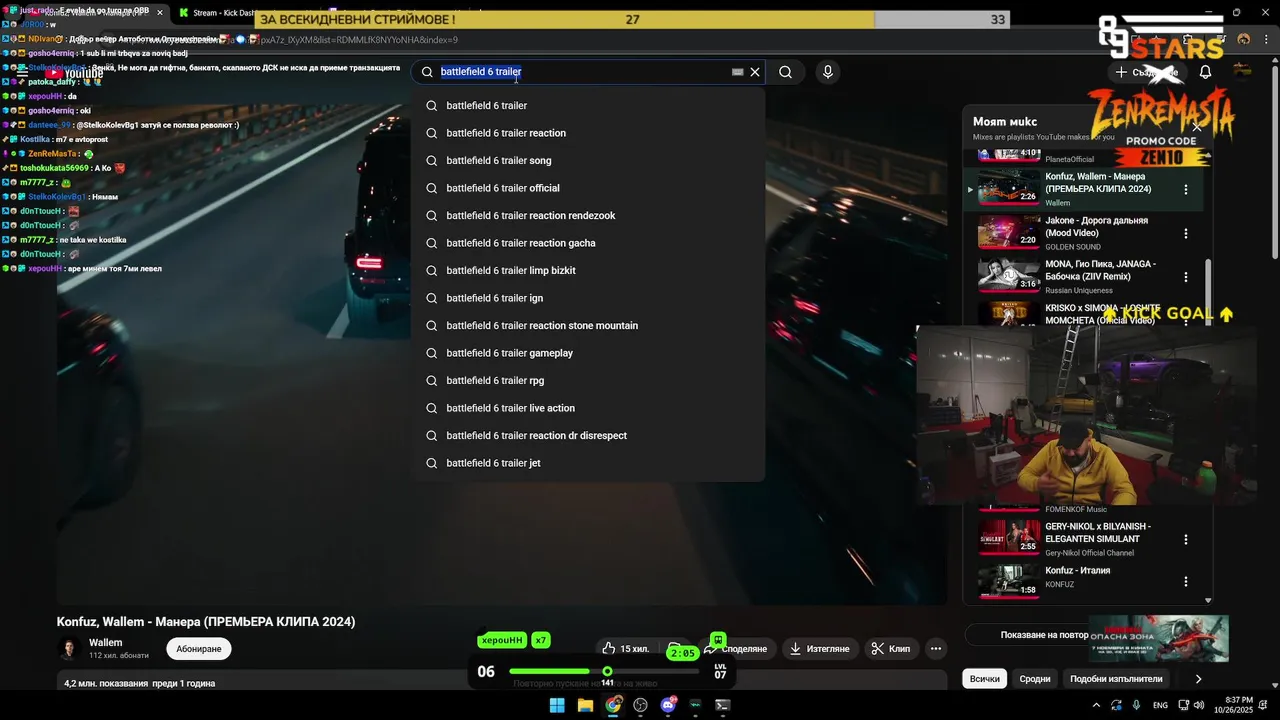Pick the 'battlefield 6 trailer gameplay' suggestion
This screenshot has width=1280, height=720.
coord(588,353)
